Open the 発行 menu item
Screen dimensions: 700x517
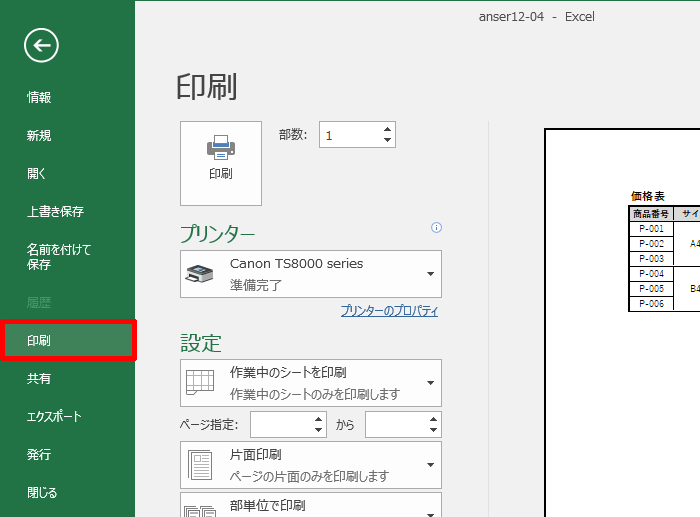[39, 454]
